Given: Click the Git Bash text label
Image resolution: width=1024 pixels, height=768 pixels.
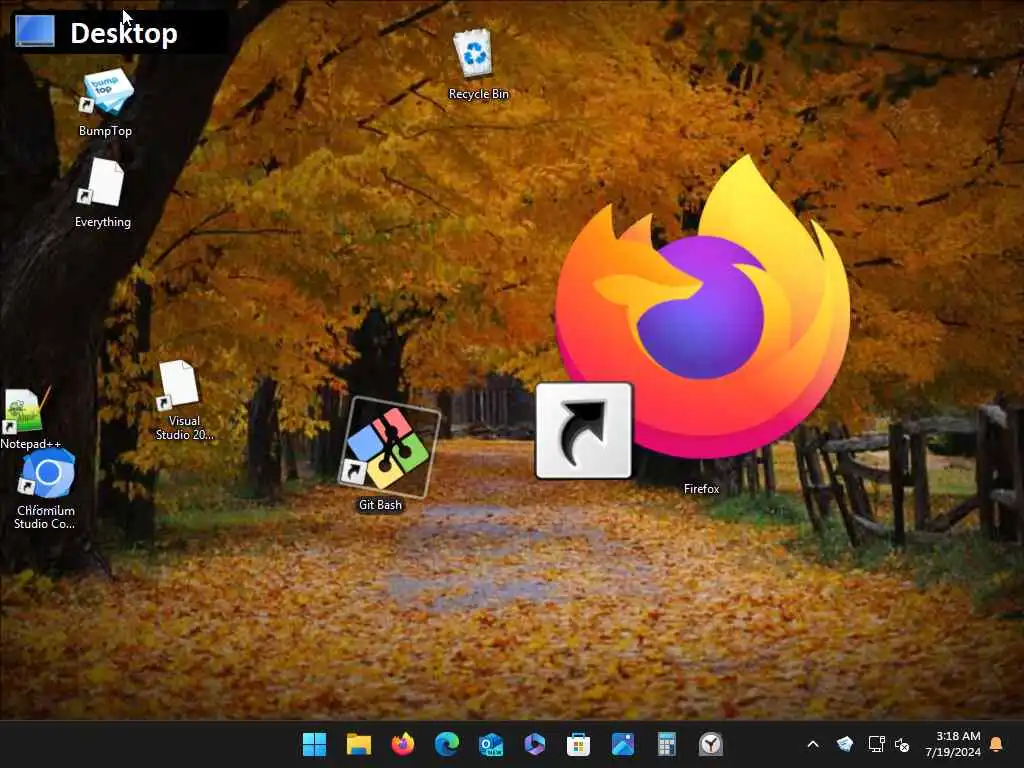Looking at the screenshot, I should pos(380,504).
